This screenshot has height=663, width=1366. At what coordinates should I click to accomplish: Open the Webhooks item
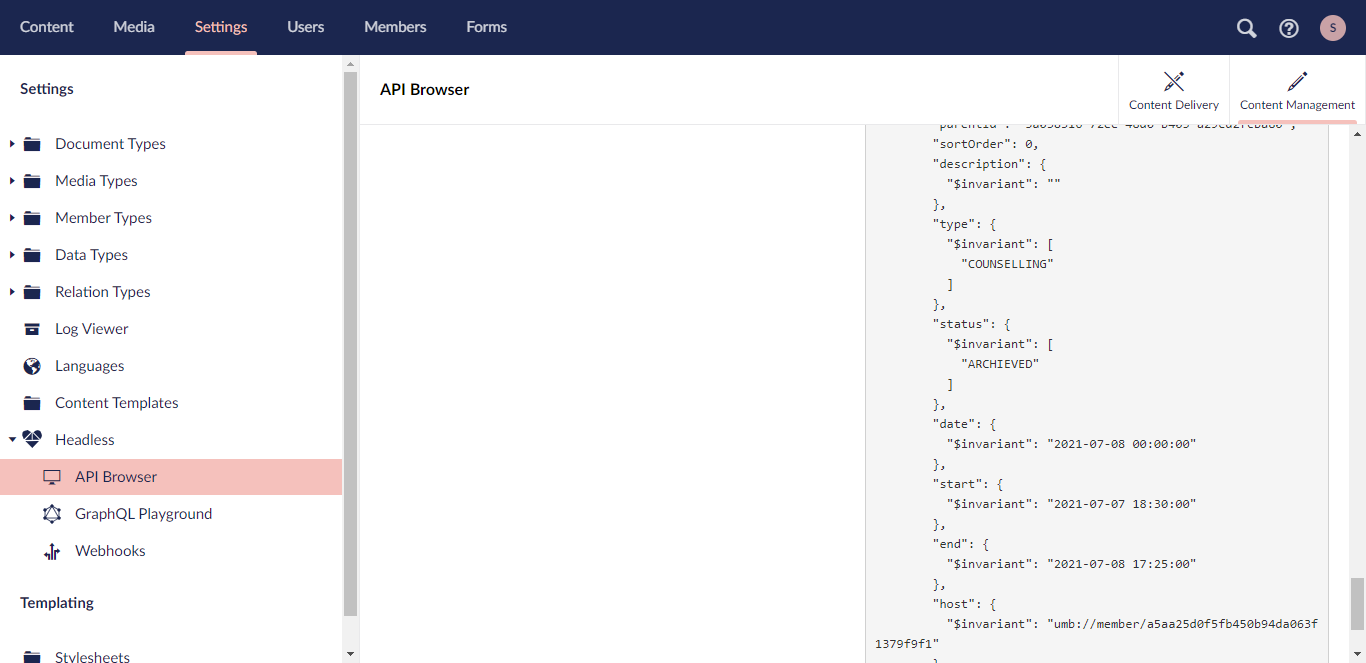point(110,551)
